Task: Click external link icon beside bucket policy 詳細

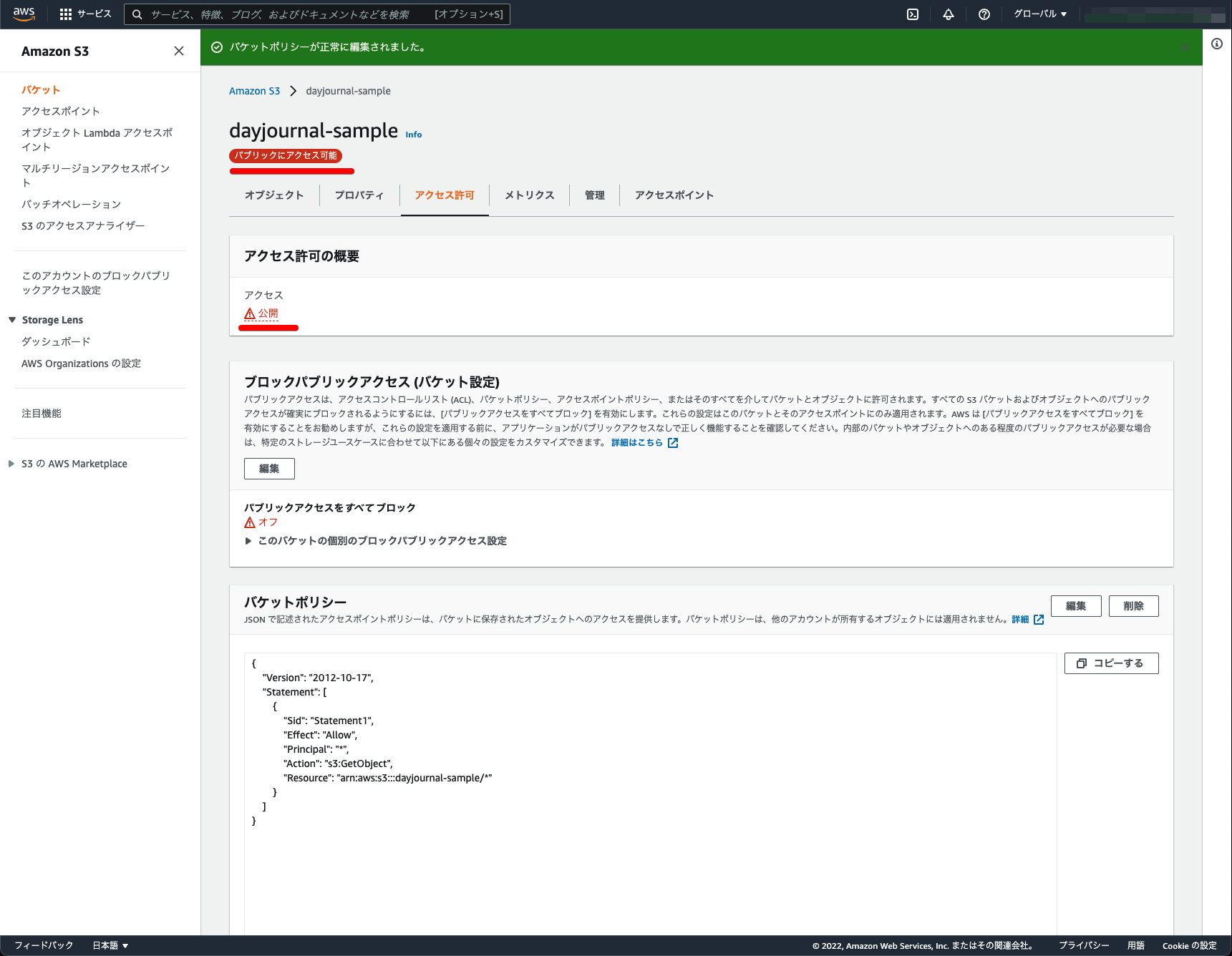Action: tap(1039, 620)
